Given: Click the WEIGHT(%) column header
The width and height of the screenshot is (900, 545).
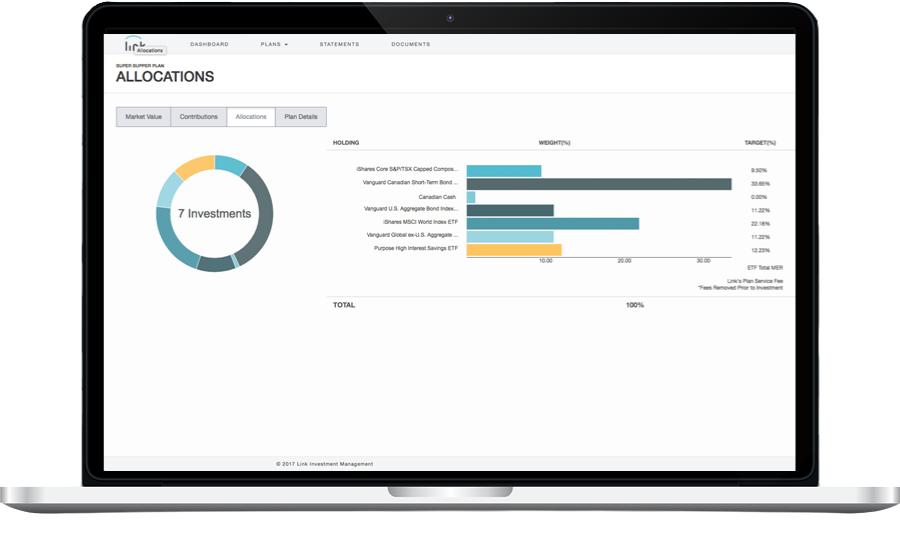Looking at the screenshot, I should (554, 142).
